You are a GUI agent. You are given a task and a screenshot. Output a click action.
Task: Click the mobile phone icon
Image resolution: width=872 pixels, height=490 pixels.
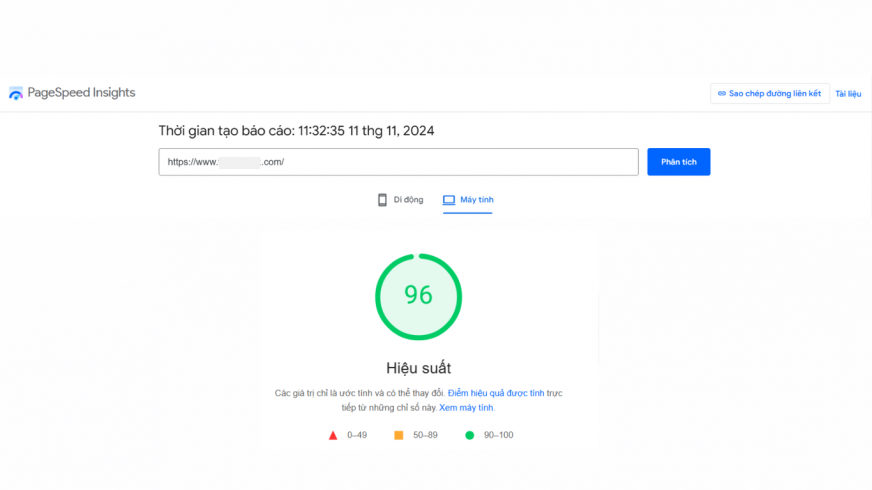[382, 200]
